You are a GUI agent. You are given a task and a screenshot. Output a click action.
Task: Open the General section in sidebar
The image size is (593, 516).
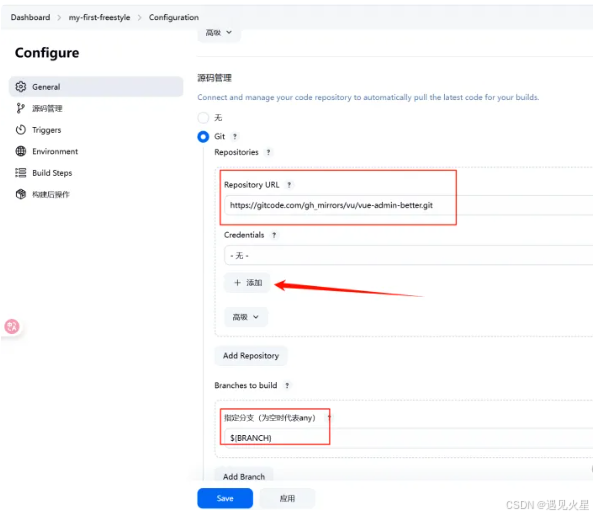[96, 87]
